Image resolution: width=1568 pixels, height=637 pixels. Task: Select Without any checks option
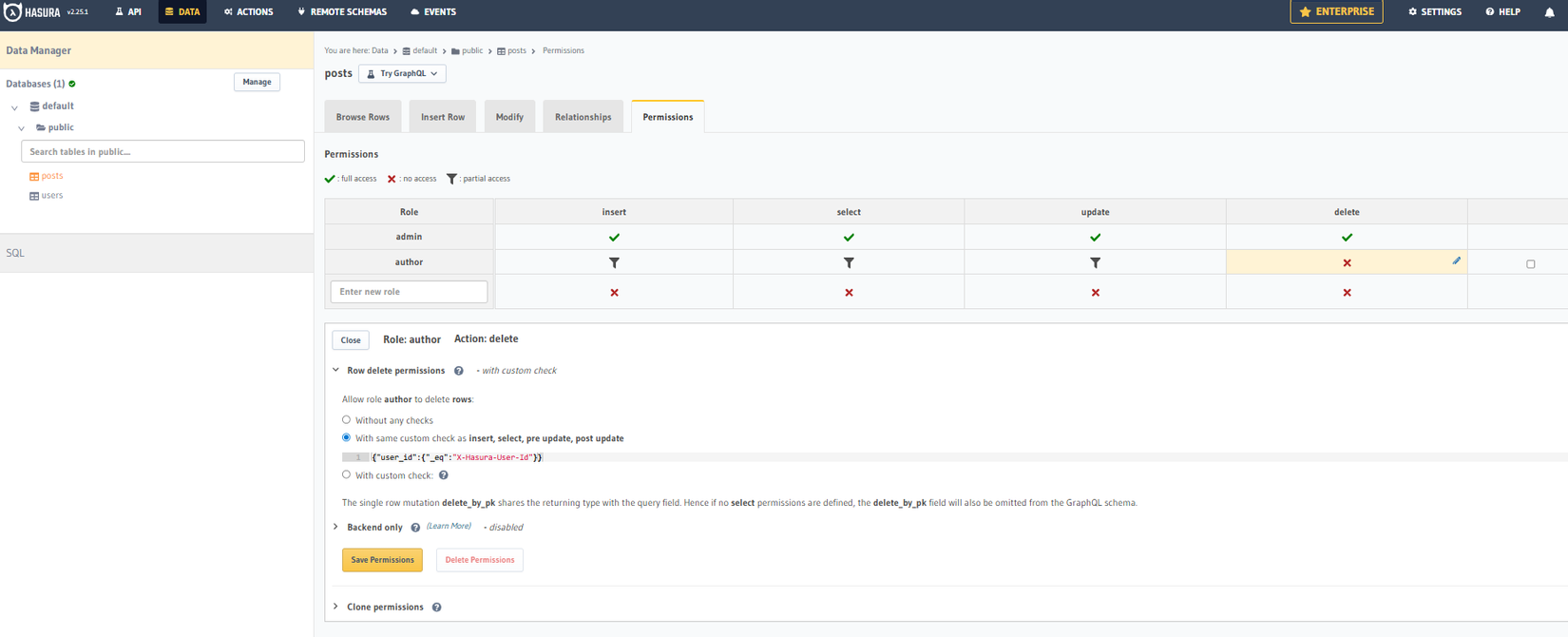[346, 419]
